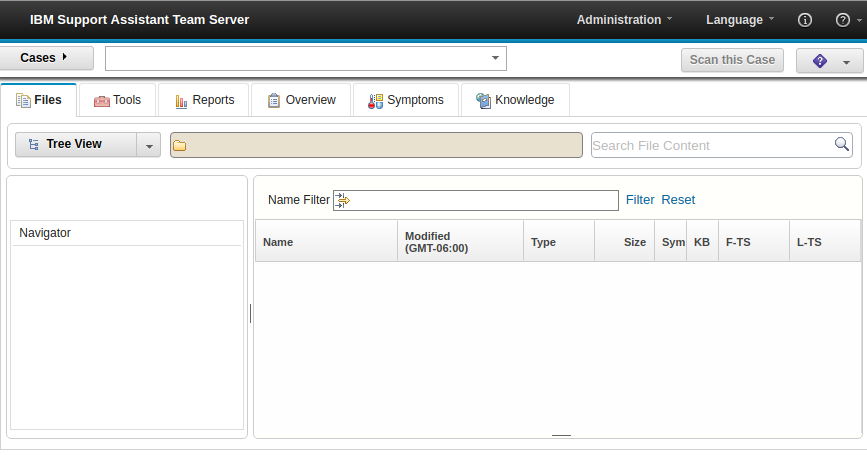Click the Search File Content field

pos(712,145)
